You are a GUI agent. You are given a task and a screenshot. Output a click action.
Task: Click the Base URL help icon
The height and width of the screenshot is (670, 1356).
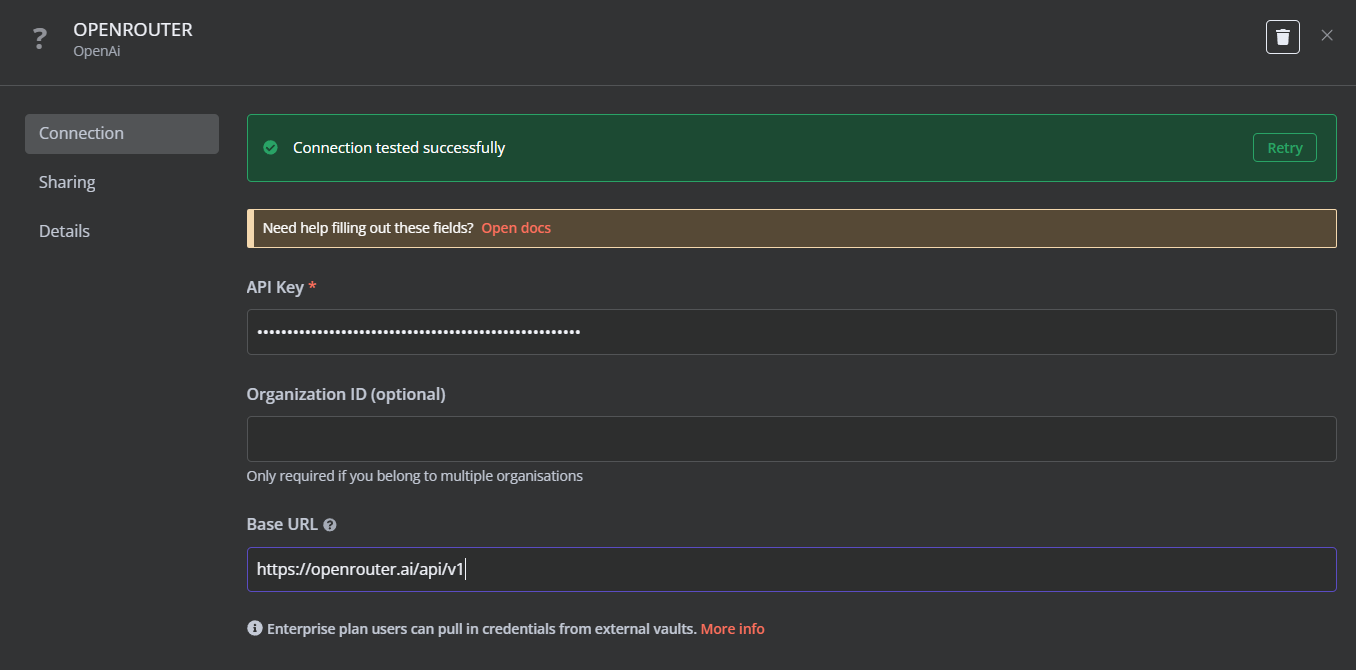(330, 524)
